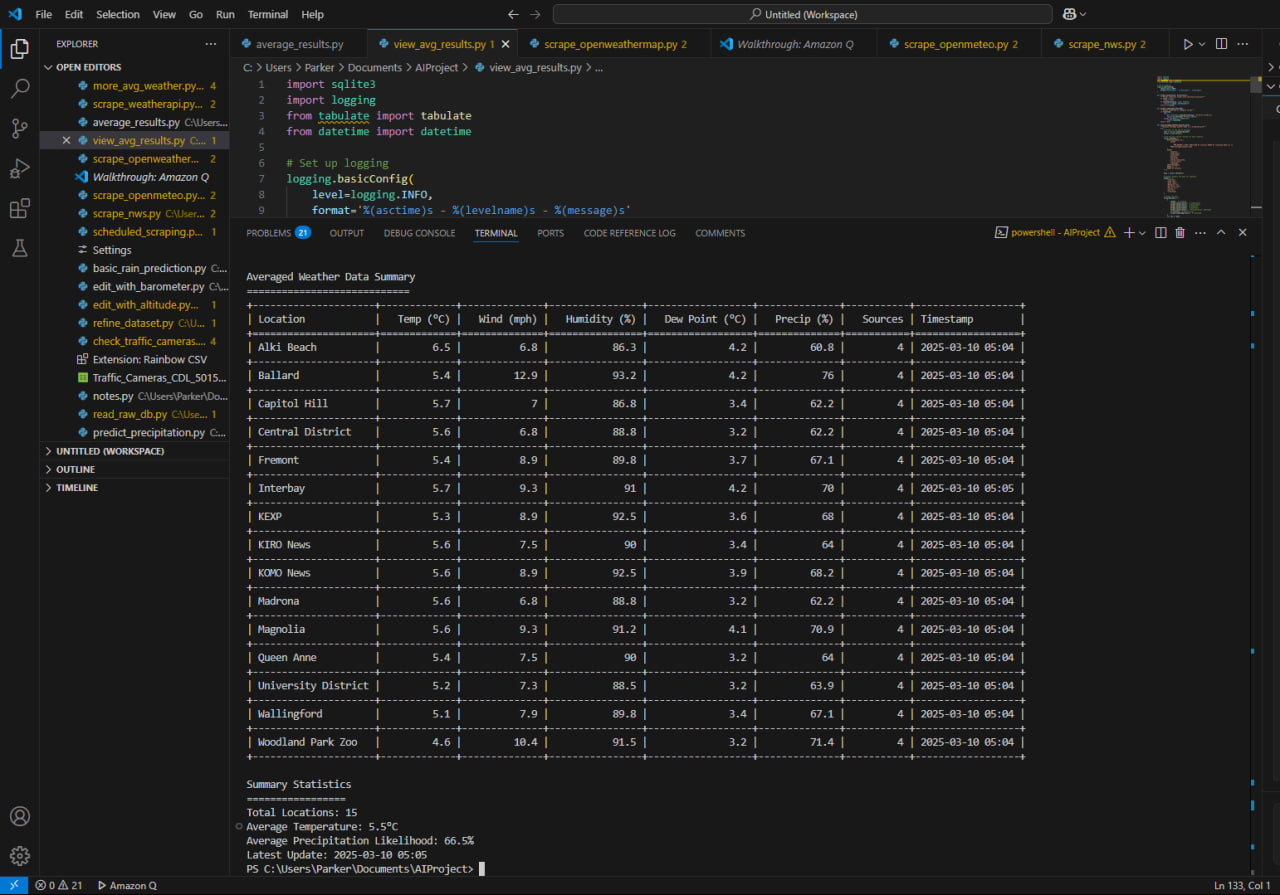The image size is (1280, 895).
Task: Open the Help menu
Action: tap(312, 14)
